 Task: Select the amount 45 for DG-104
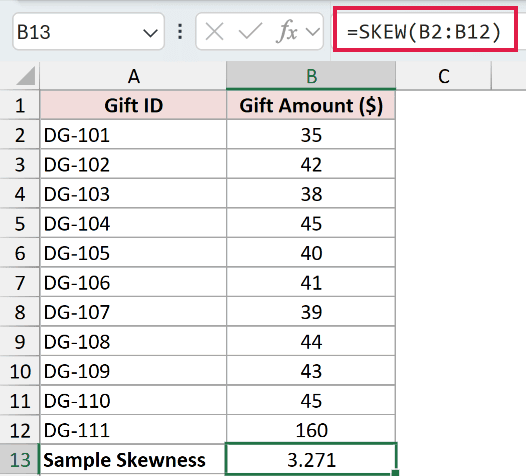coord(311,223)
